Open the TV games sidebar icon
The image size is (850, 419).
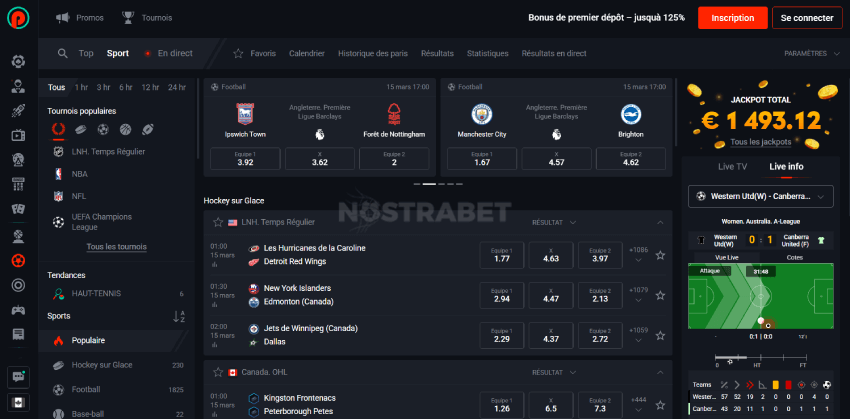click(x=18, y=136)
